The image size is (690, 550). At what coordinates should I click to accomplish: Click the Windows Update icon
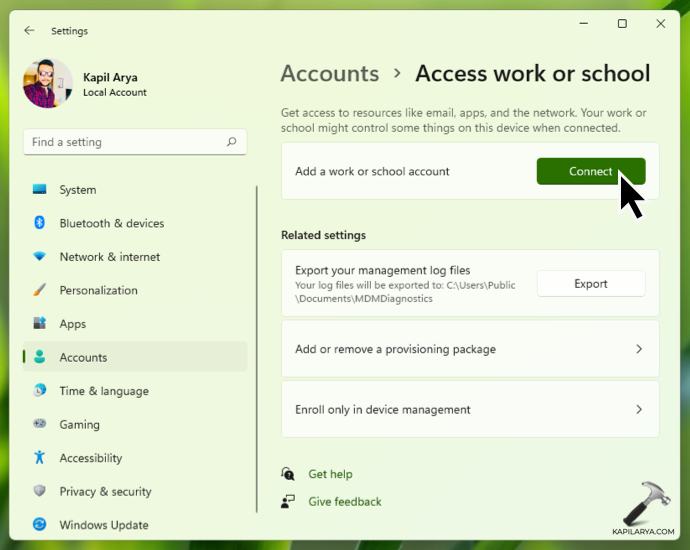pyautogui.click(x=40, y=524)
